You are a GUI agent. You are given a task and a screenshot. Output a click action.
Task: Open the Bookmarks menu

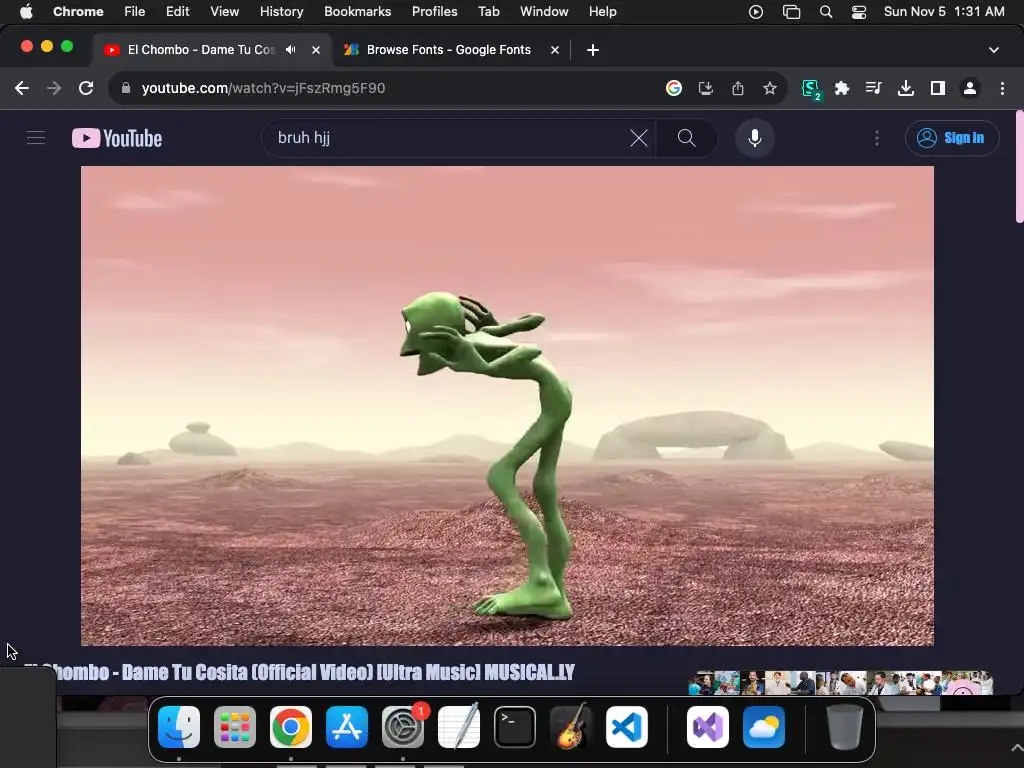tap(358, 12)
